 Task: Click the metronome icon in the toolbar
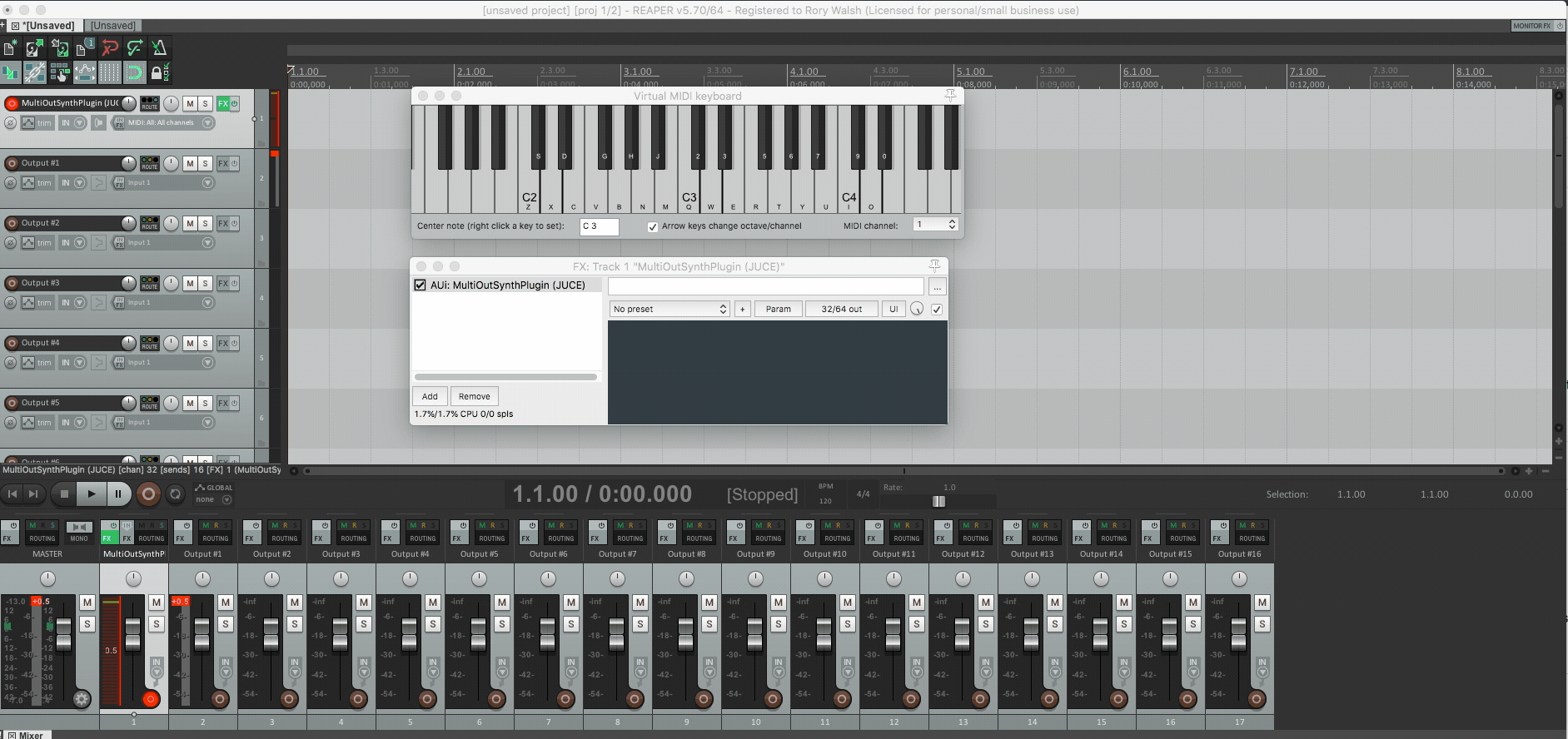point(159,48)
